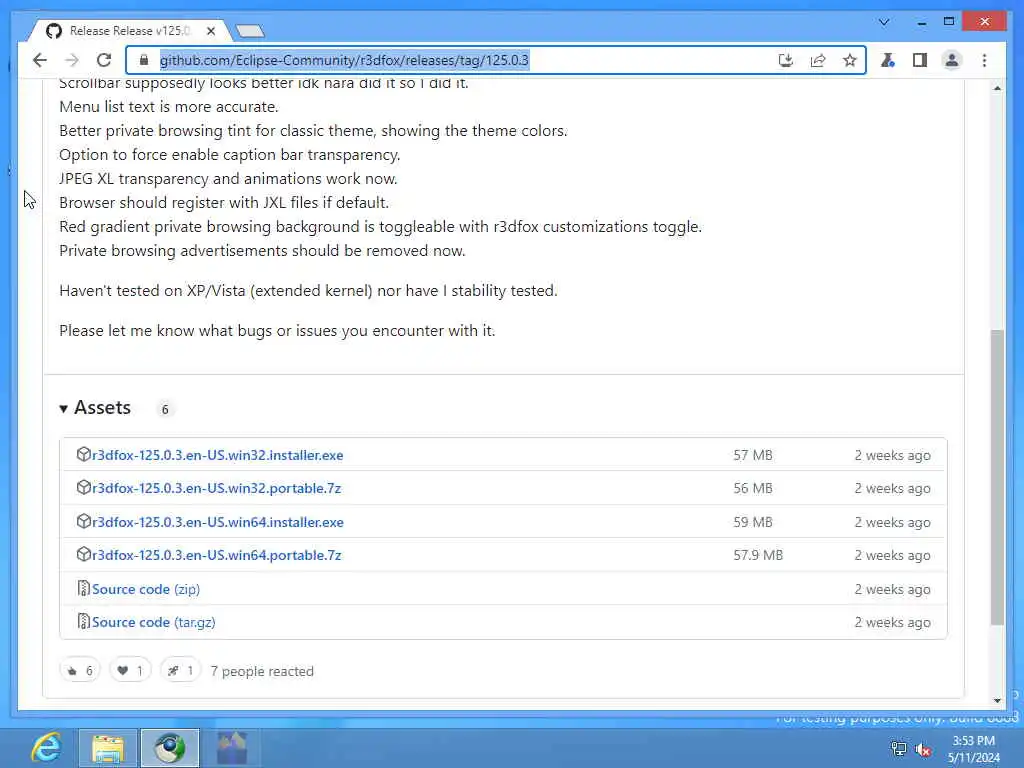The width and height of the screenshot is (1024, 768).
Task: Open Internet Explorer from the taskbar
Action: [46, 748]
